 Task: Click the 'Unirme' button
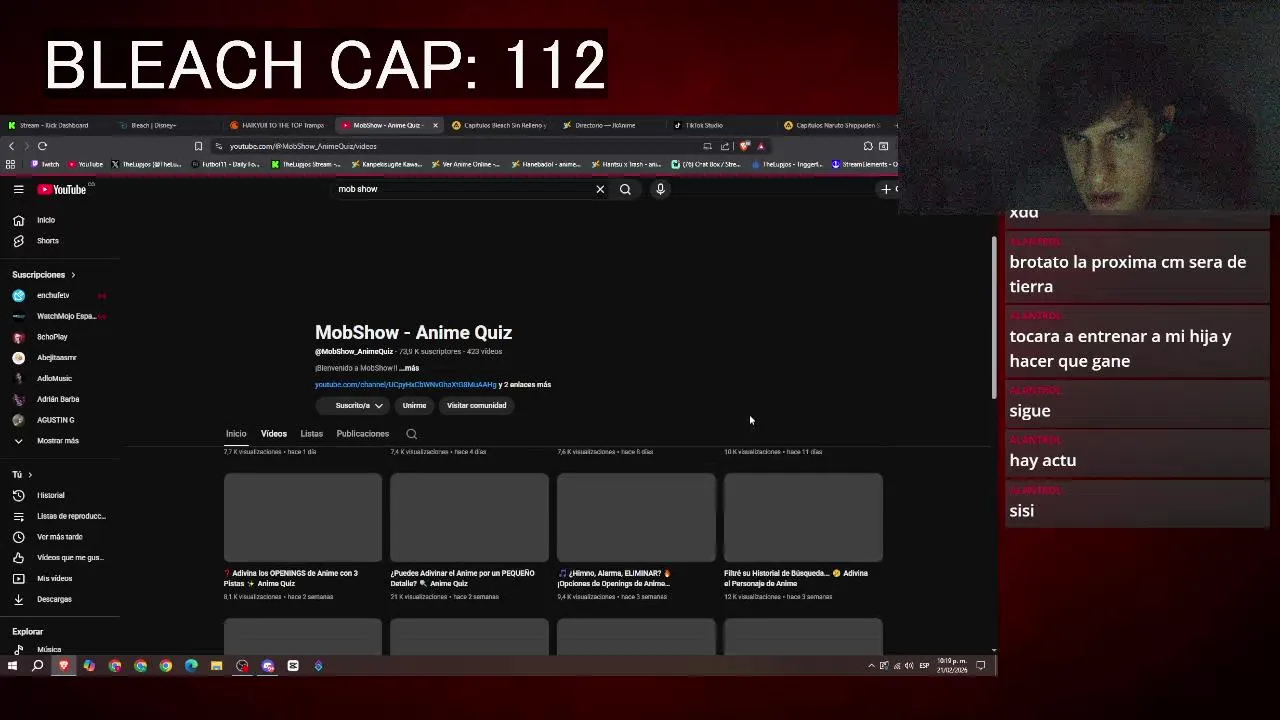(414, 406)
